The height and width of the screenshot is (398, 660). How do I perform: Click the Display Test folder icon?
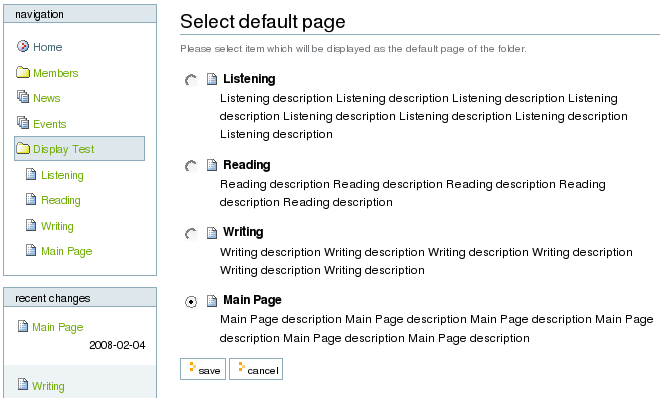click(x=23, y=149)
